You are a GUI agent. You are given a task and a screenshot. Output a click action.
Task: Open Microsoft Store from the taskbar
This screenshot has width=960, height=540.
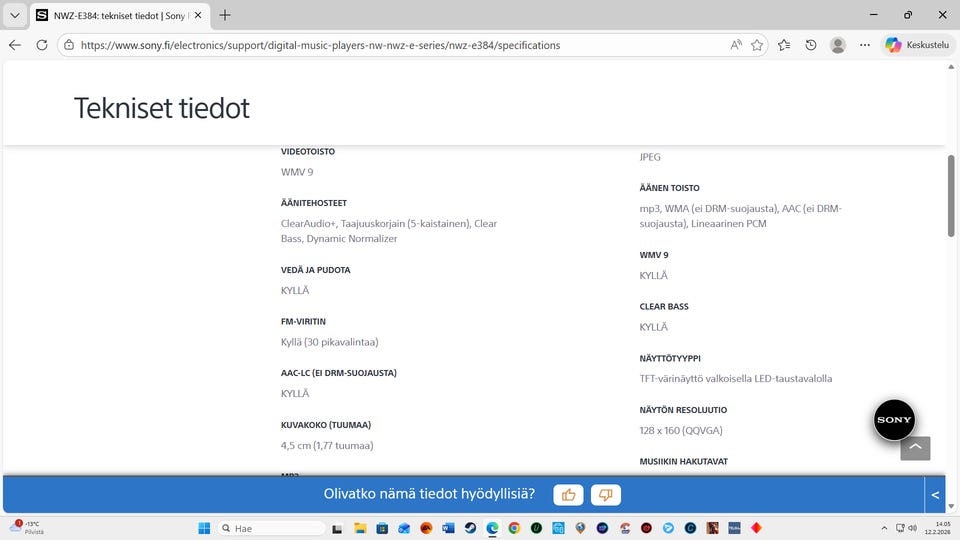(382, 528)
